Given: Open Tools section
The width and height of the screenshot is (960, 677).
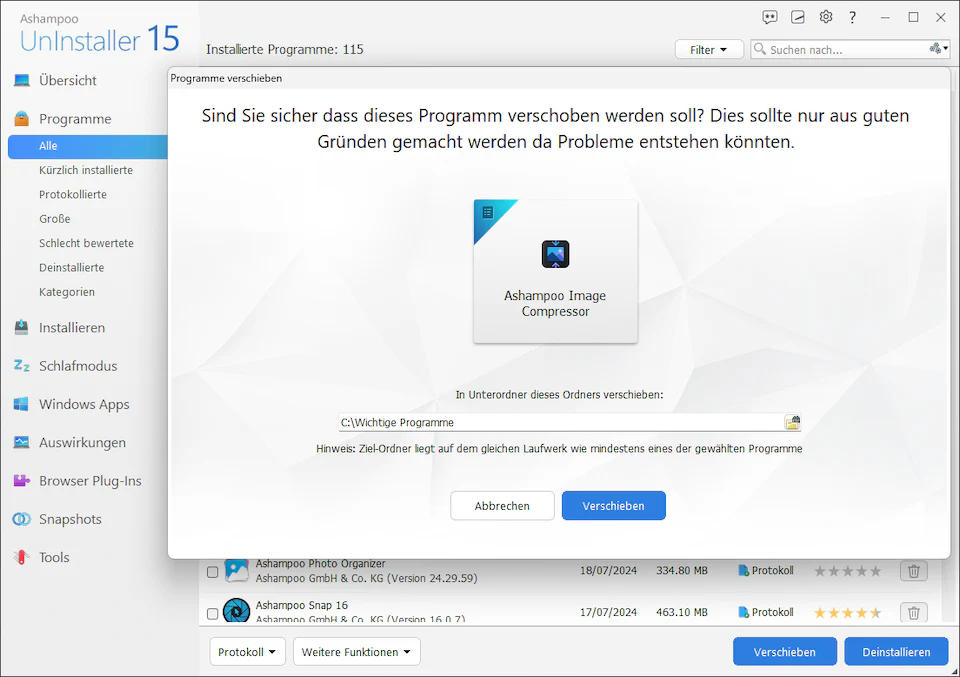Looking at the screenshot, I should (x=54, y=558).
